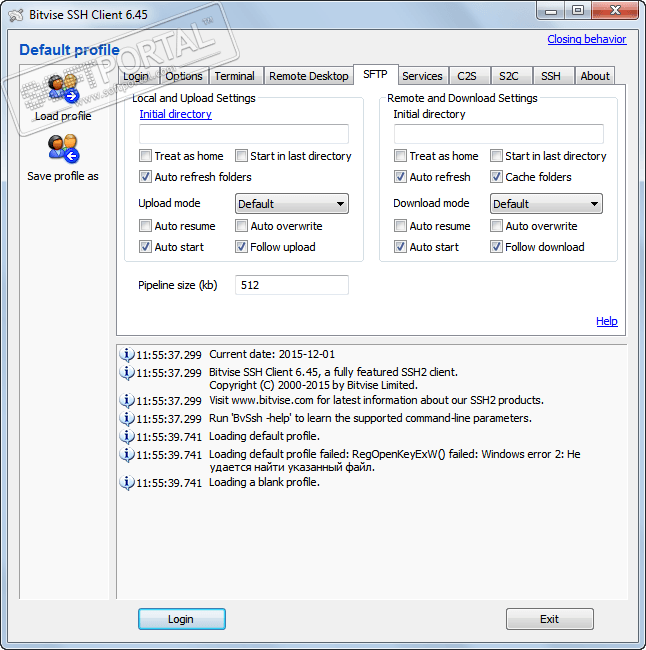Click the Load profile icon

coord(63,88)
